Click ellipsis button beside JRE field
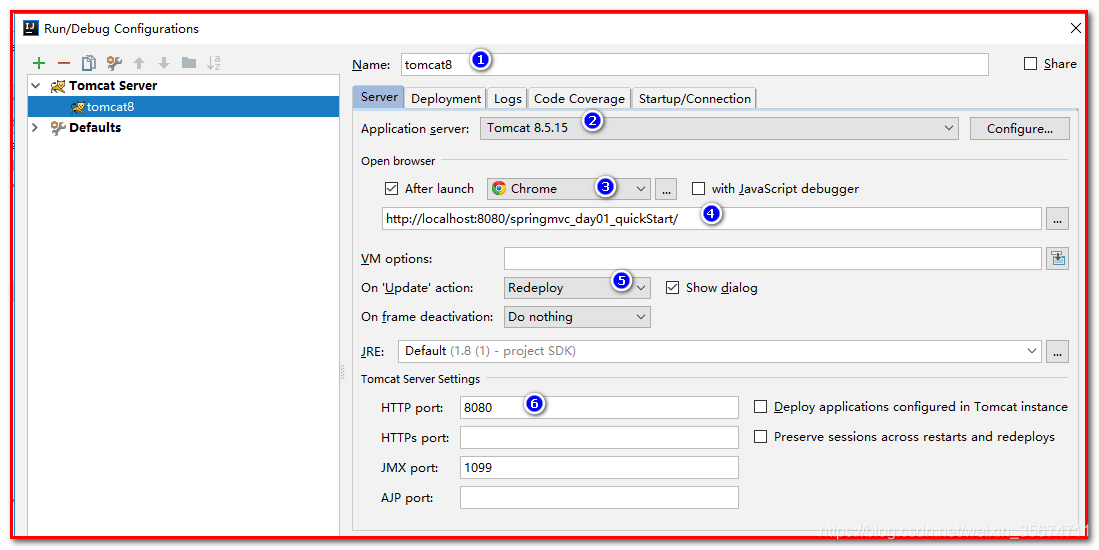 click(x=1058, y=351)
